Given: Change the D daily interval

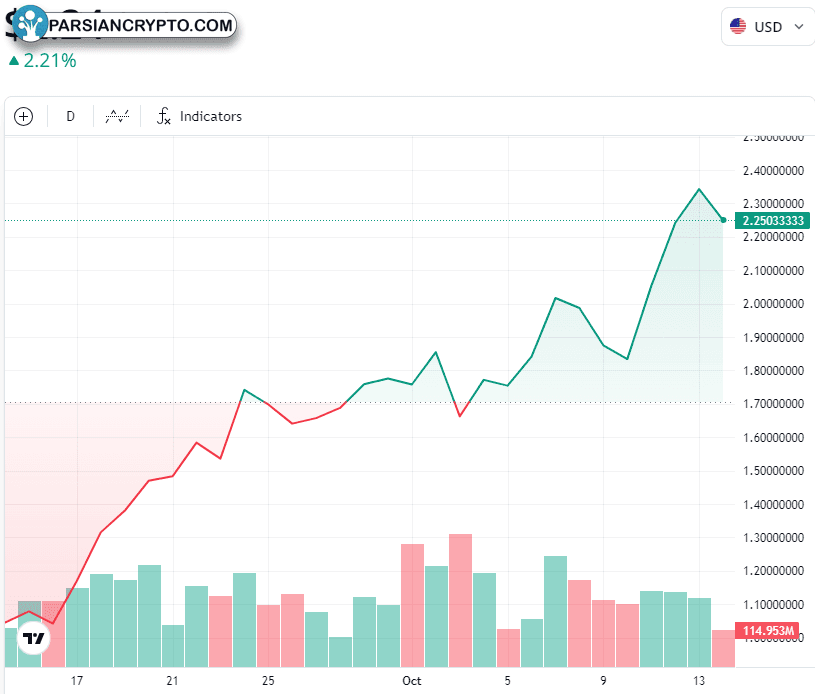Looking at the screenshot, I should click(x=70, y=116).
